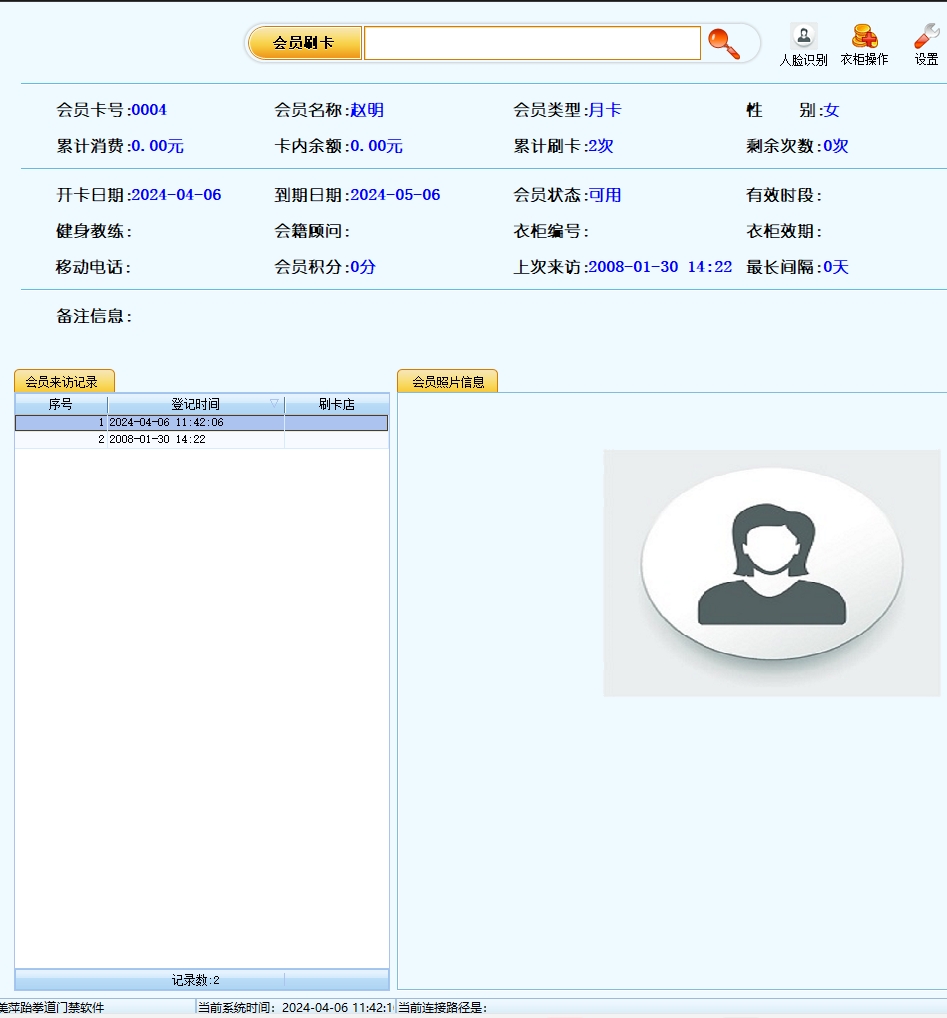Viewport: 947px width, 1018px height.
Task: Click the member name 赵明
Action: pyautogui.click(x=367, y=110)
